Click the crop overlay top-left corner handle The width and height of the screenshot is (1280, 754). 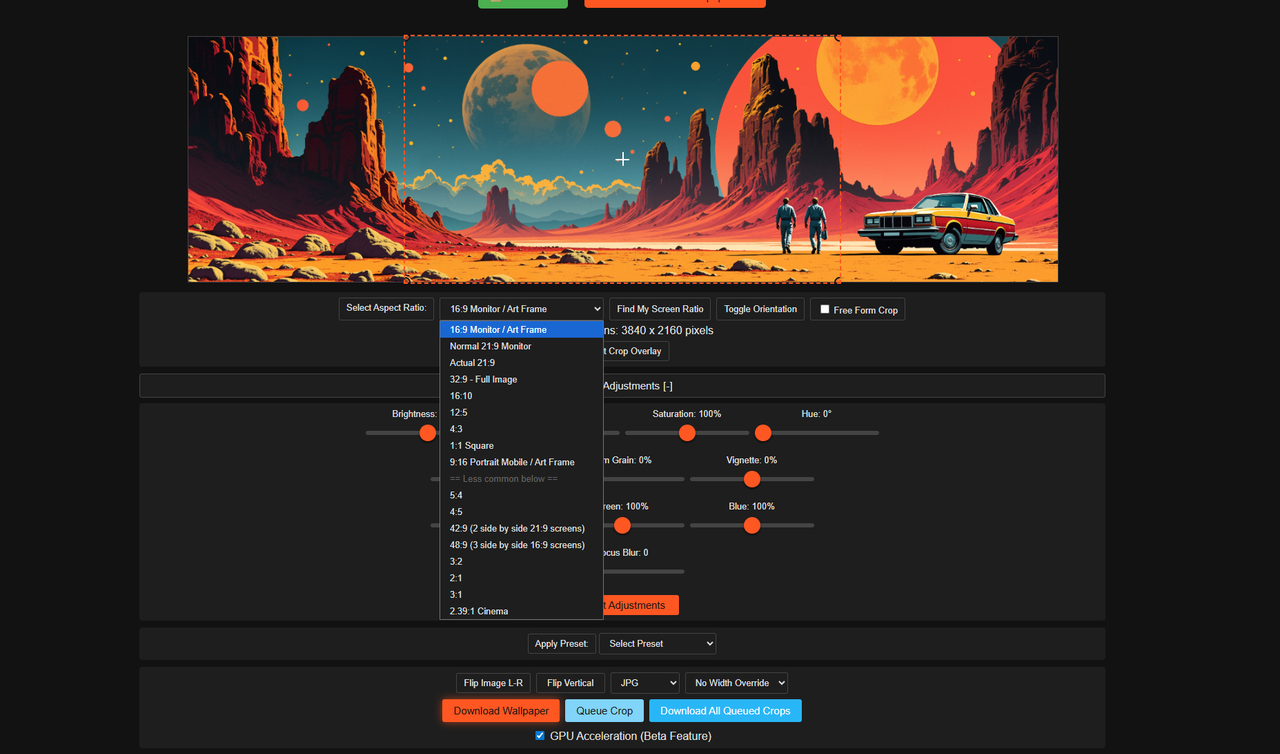[x=404, y=37]
